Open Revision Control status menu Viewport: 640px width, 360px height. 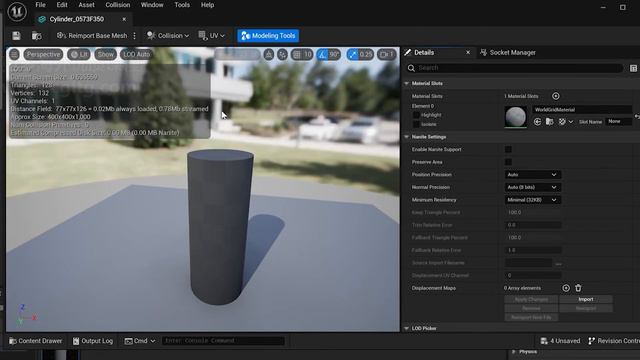[614, 341]
